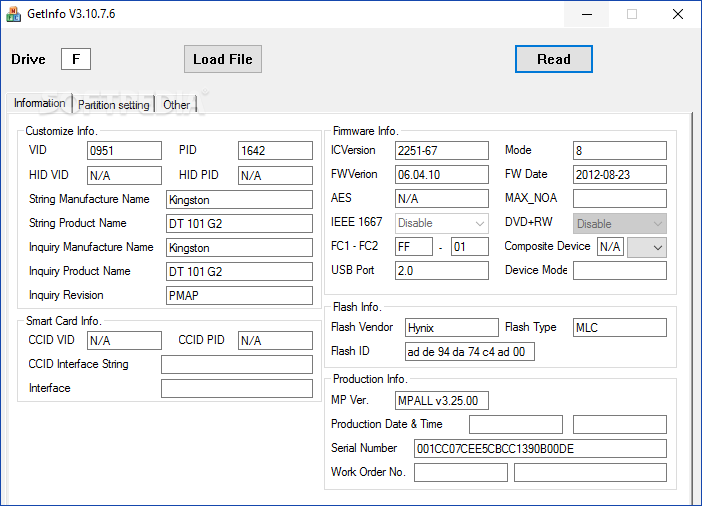Click Composite Device N/A text box

[610, 247]
